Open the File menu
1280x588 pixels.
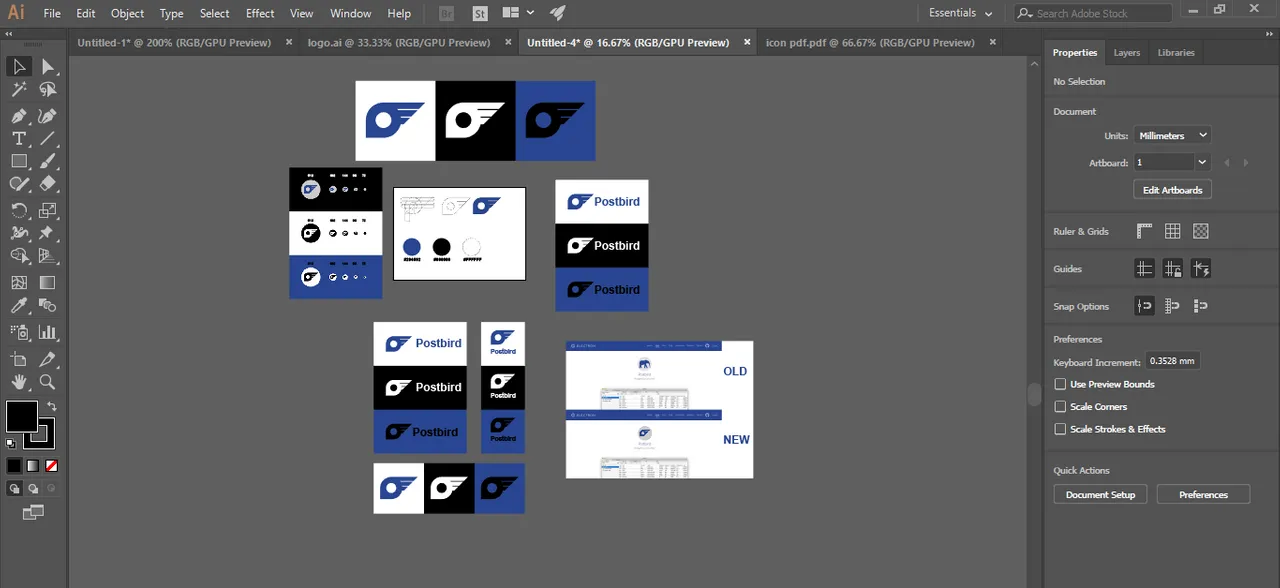point(52,13)
